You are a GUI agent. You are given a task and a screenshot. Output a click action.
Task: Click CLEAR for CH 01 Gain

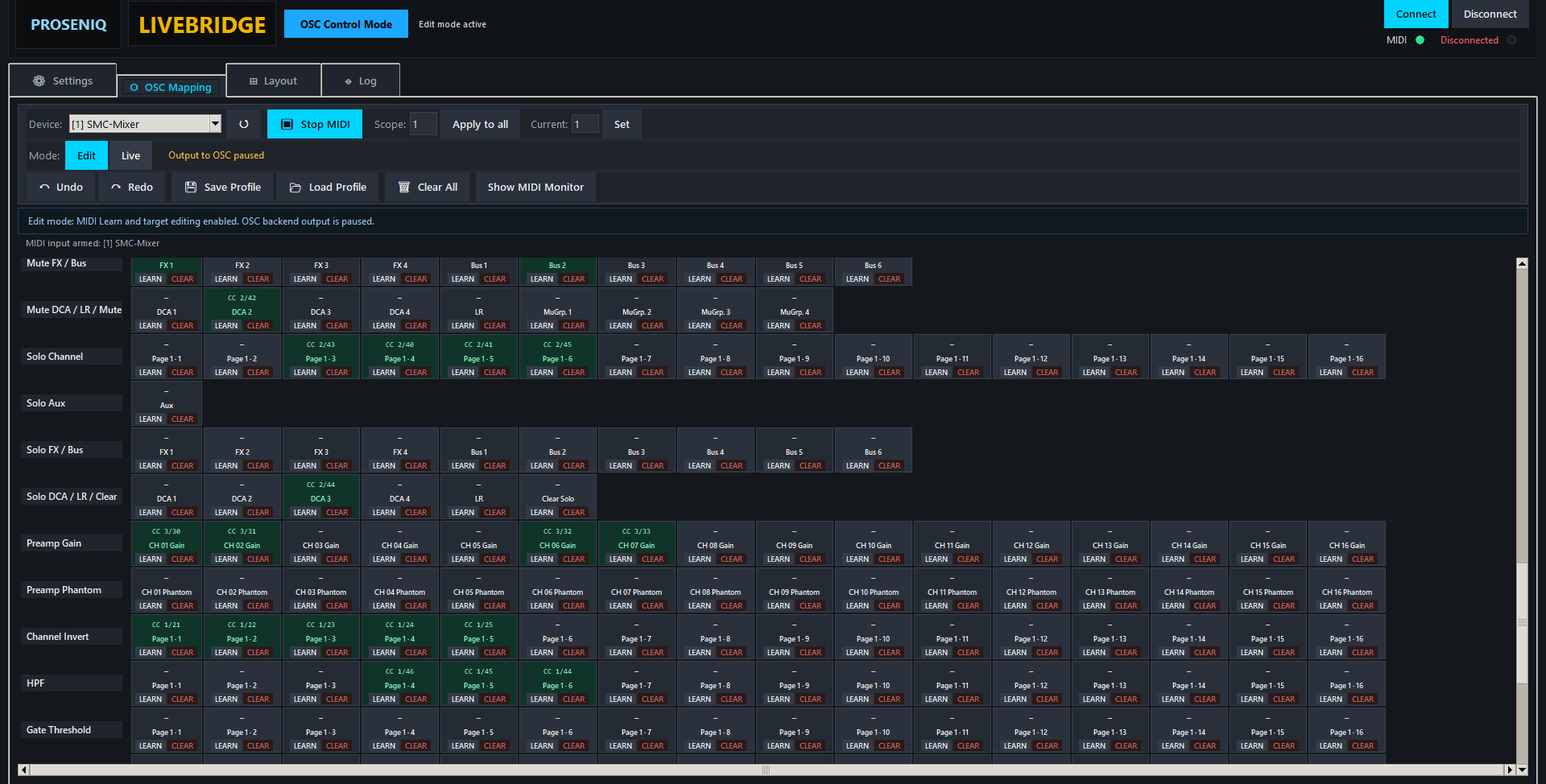(x=183, y=559)
